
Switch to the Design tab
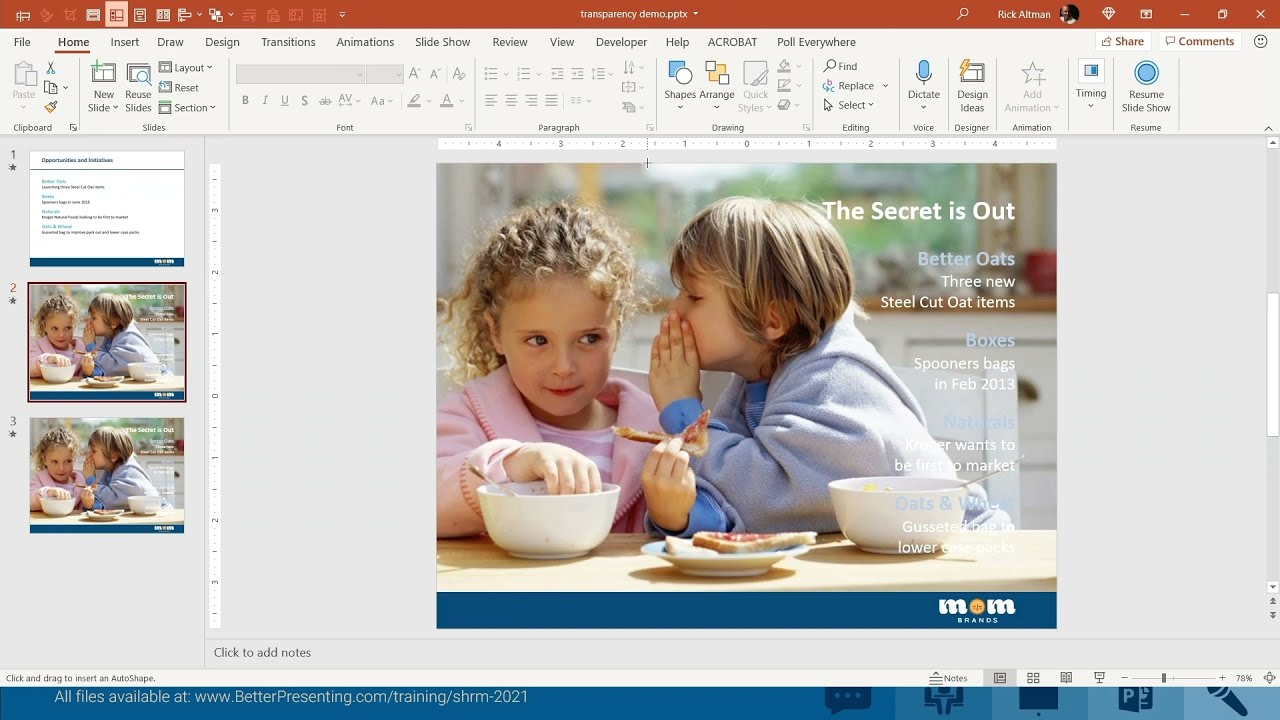click(x=222, y=42)
